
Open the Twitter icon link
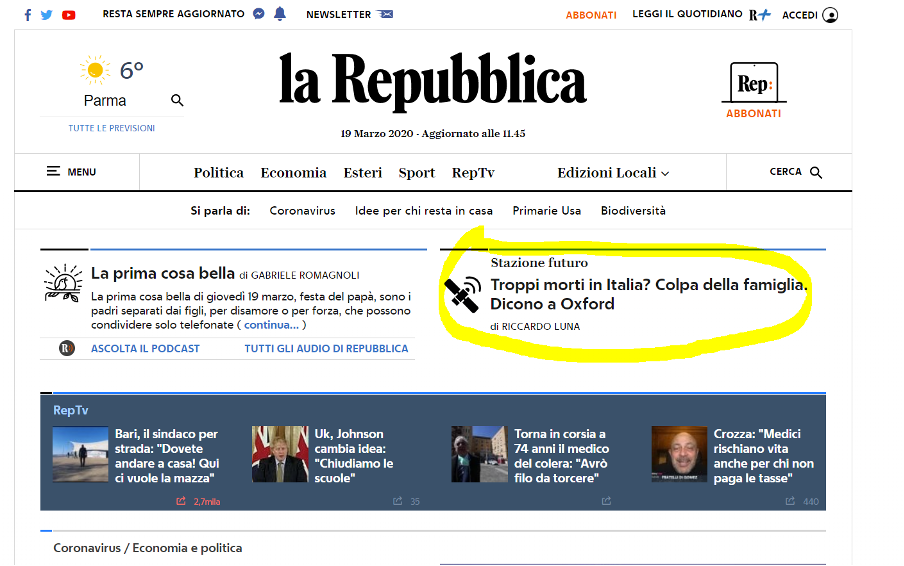click(47, 15)
